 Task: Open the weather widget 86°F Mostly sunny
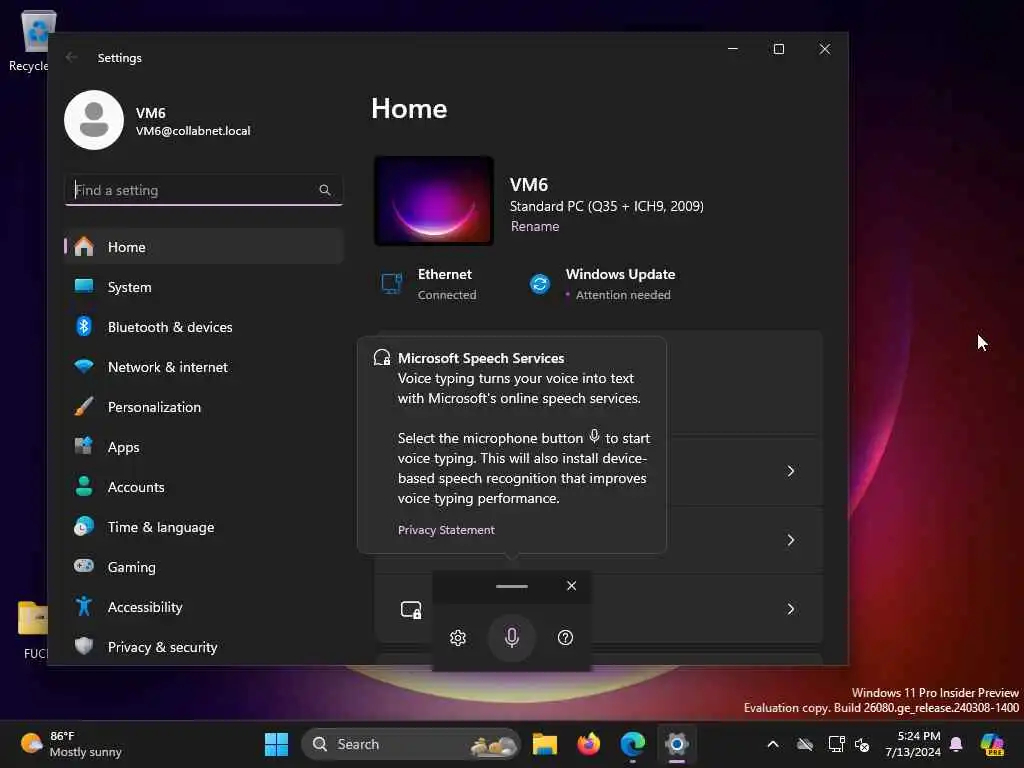pos(71,744)
